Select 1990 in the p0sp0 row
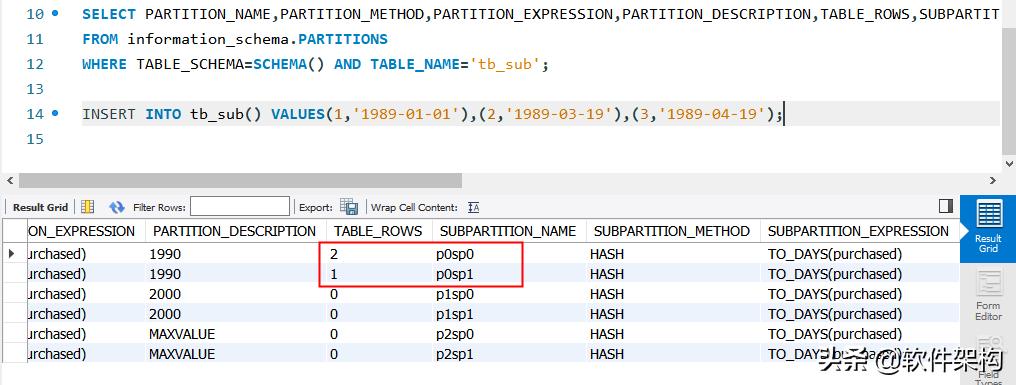Screen dimensions: 1016x385 [165, 254]
